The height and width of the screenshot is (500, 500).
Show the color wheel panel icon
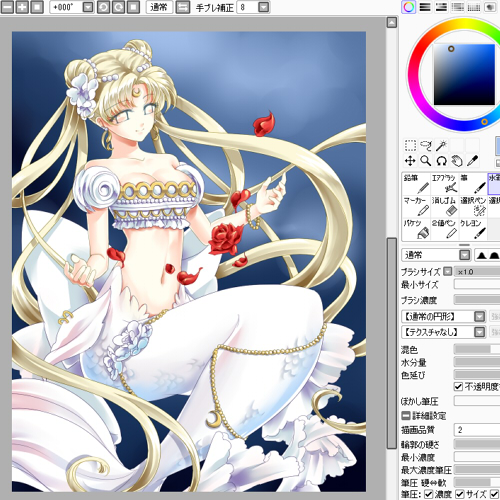(409, 7)
